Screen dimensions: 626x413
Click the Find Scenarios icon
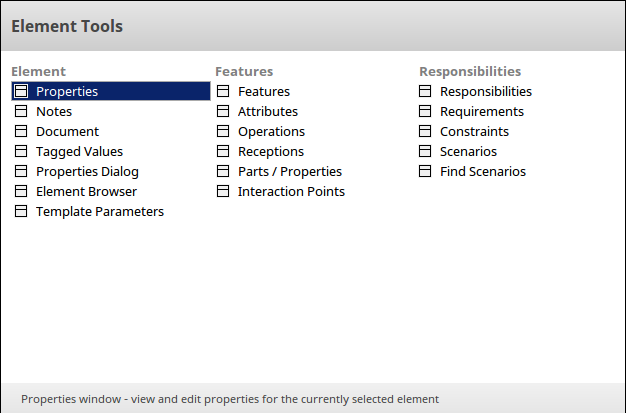(426, 171)
